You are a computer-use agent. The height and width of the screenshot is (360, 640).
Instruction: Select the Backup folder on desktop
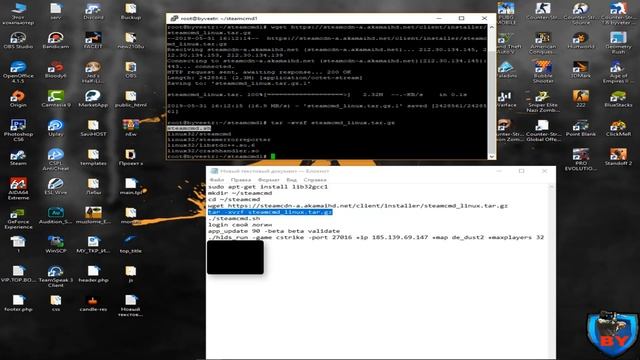pos(131,12)
